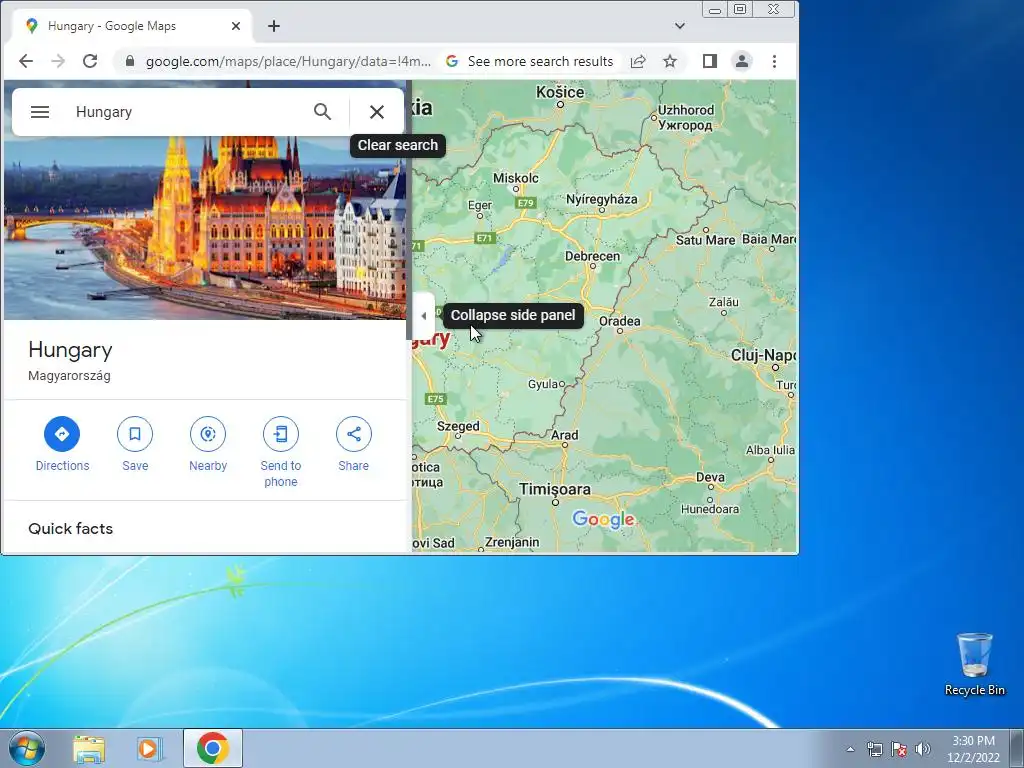
Task: Click Satu Mare label on map
Action: coord(705,240)
